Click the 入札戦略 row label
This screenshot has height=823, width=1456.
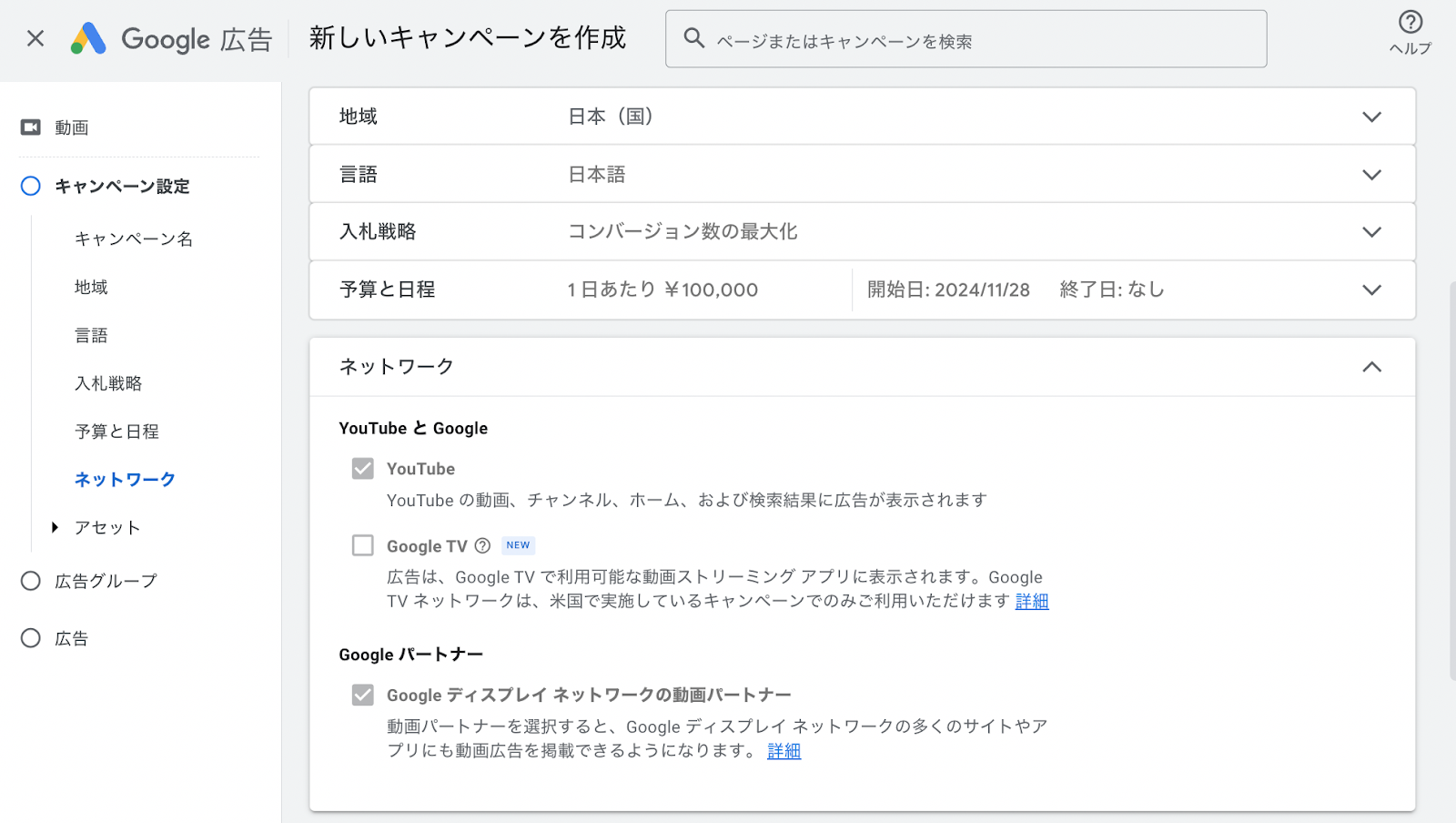point(378,231)
